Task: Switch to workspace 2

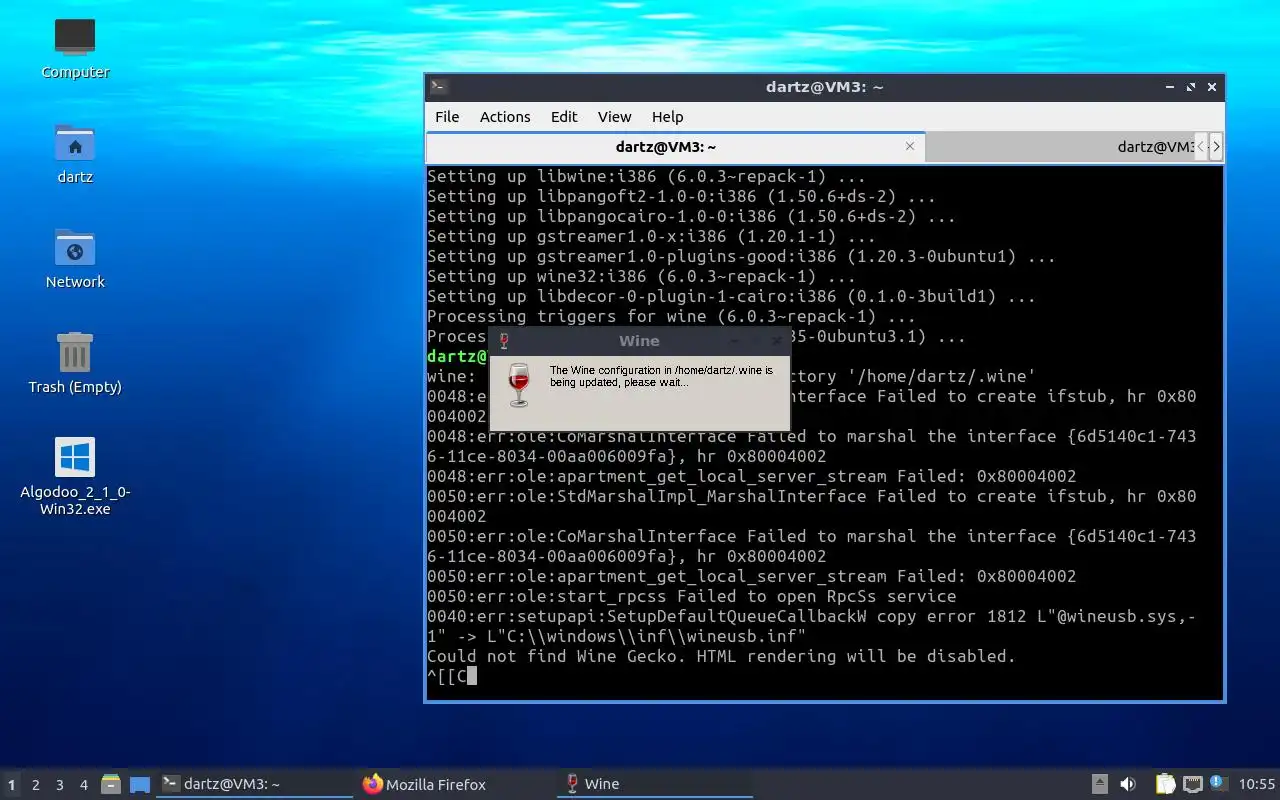Action: point(36,785)
